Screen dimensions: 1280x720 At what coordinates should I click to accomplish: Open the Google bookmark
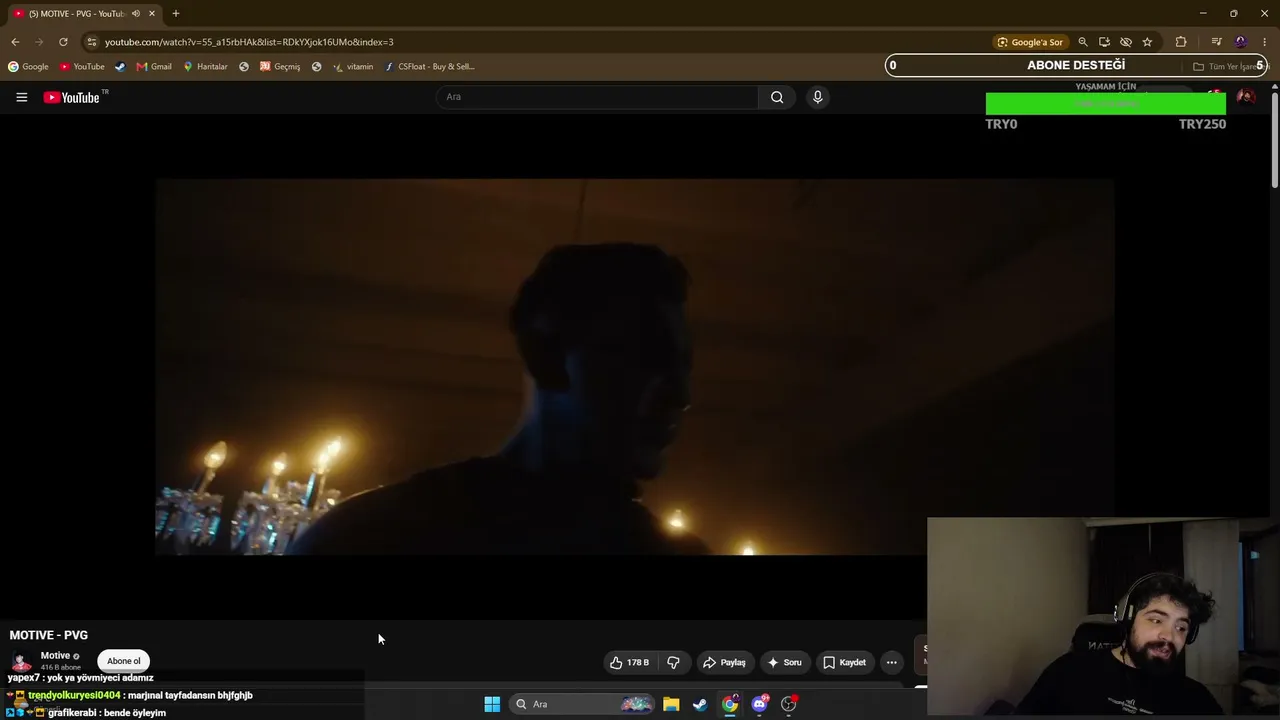pyautogui.click(x=28, y=67)
